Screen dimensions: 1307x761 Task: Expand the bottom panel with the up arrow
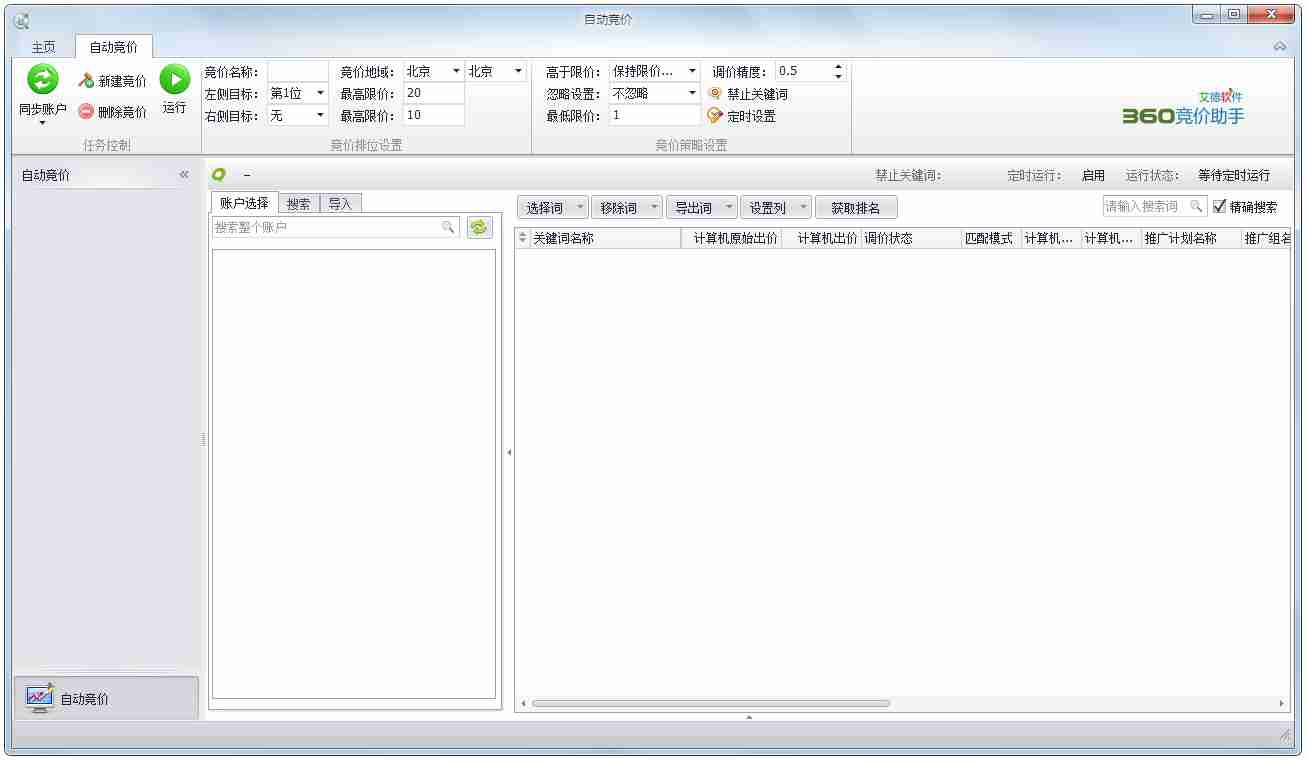[749, 717]
